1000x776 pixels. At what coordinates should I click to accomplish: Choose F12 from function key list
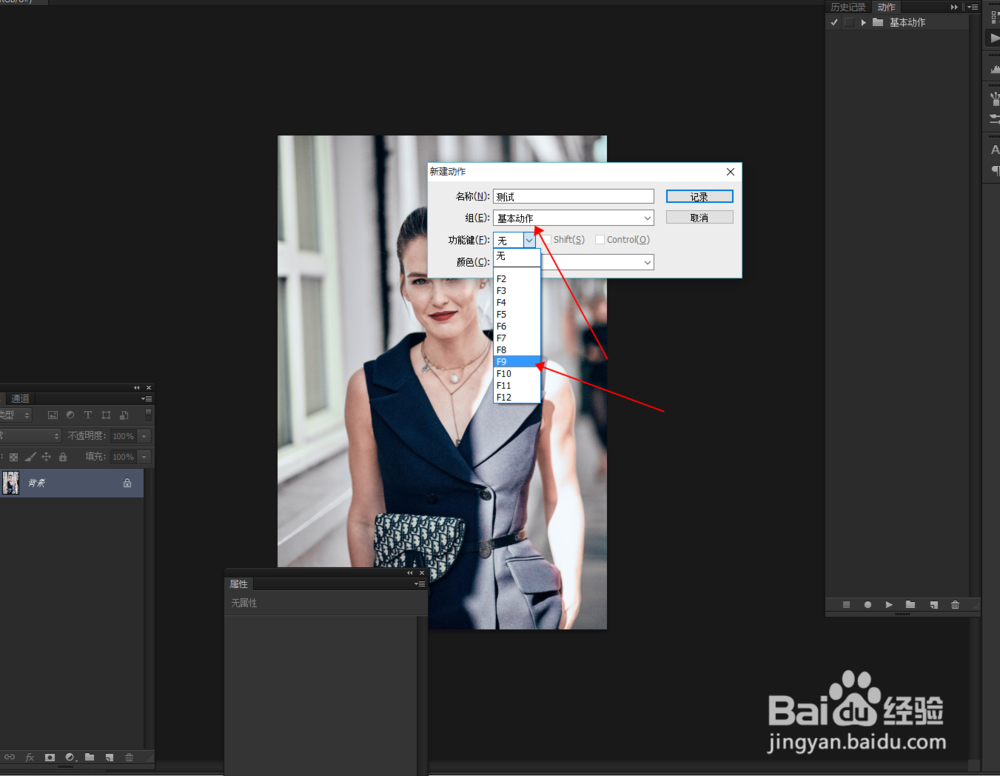click(x=517, y=397)
